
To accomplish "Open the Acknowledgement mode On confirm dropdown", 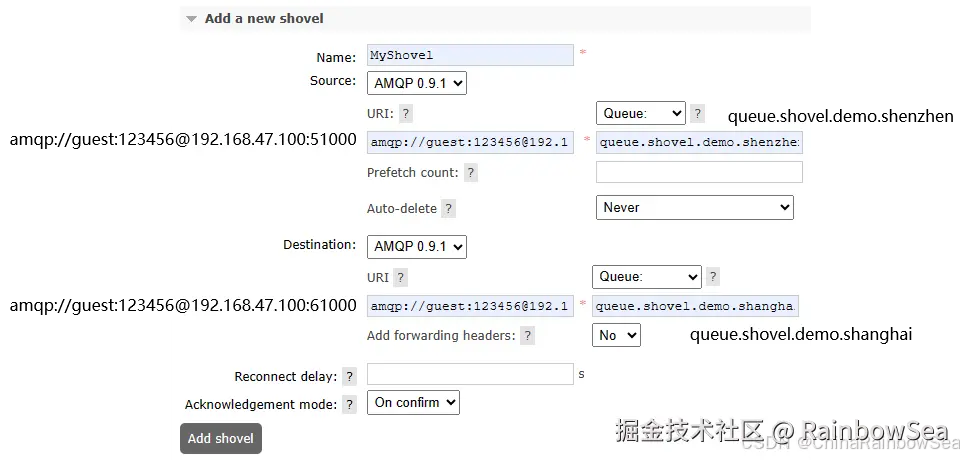I will (413, 403).
